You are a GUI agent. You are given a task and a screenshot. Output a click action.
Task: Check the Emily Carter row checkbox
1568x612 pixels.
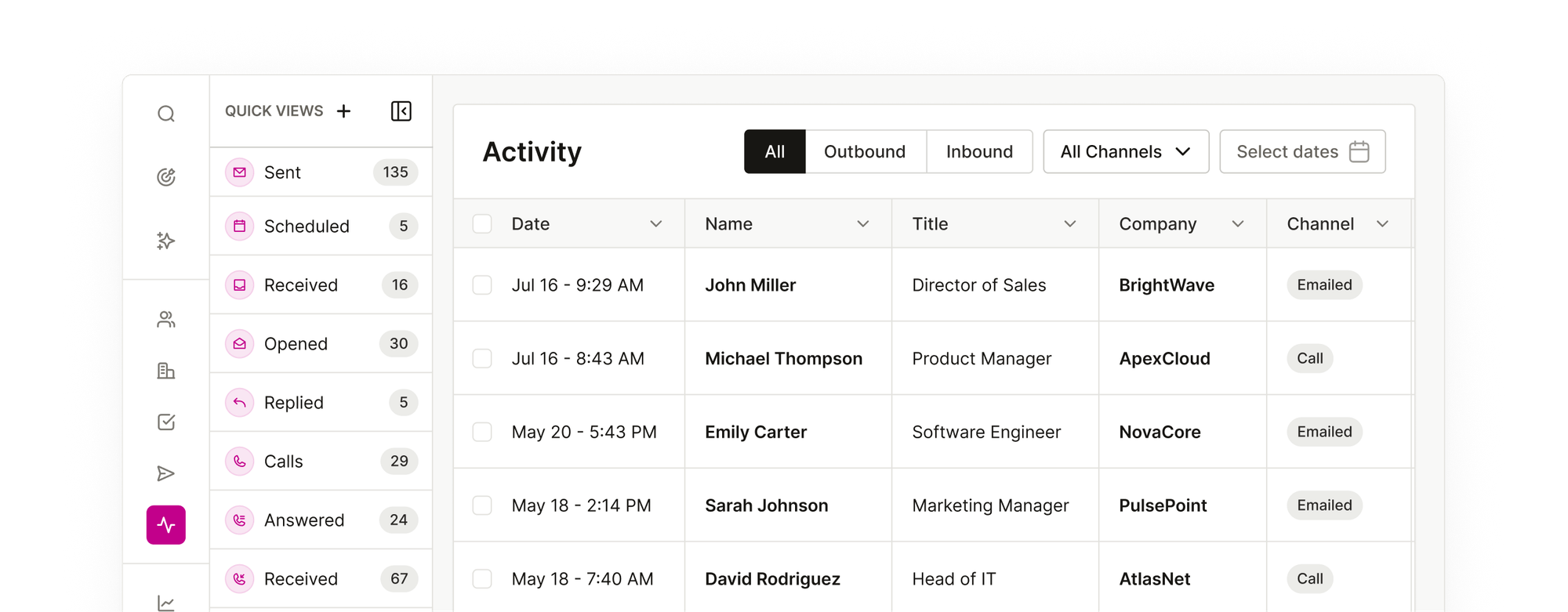pyautogui.click(x=482, y=432)
